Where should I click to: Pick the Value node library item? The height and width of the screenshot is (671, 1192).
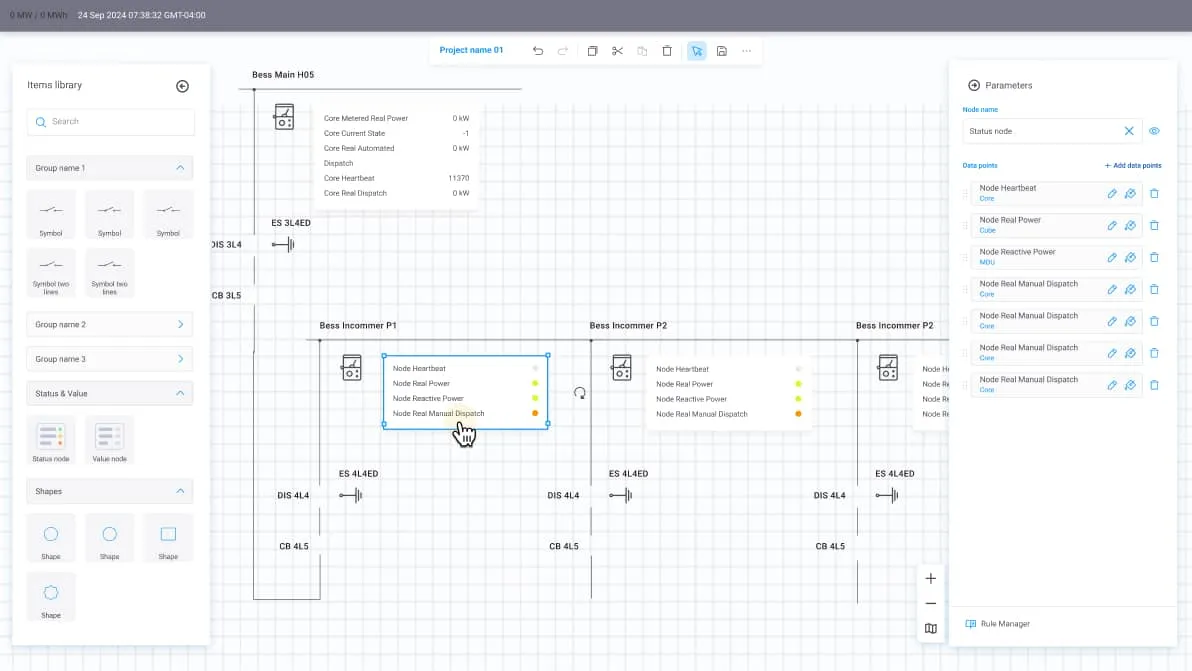click(x=109, y=442)
